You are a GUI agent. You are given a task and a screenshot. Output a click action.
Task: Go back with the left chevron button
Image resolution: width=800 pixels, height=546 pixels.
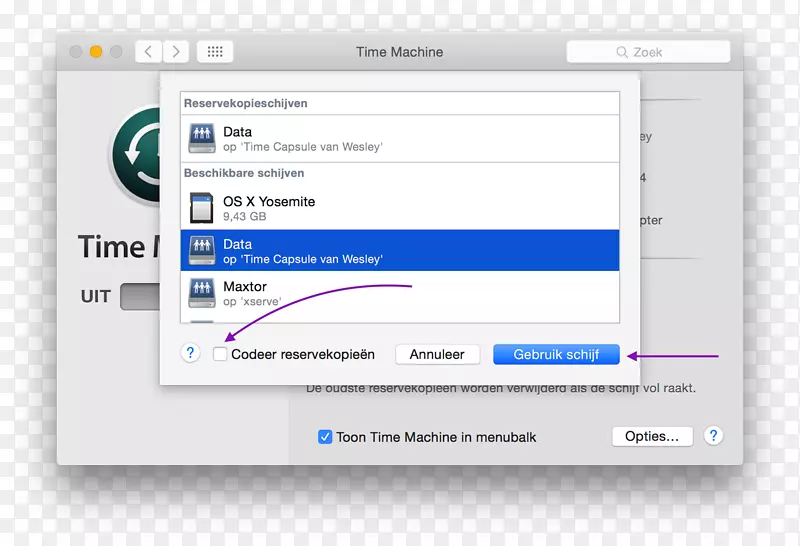tap(148, 52)
